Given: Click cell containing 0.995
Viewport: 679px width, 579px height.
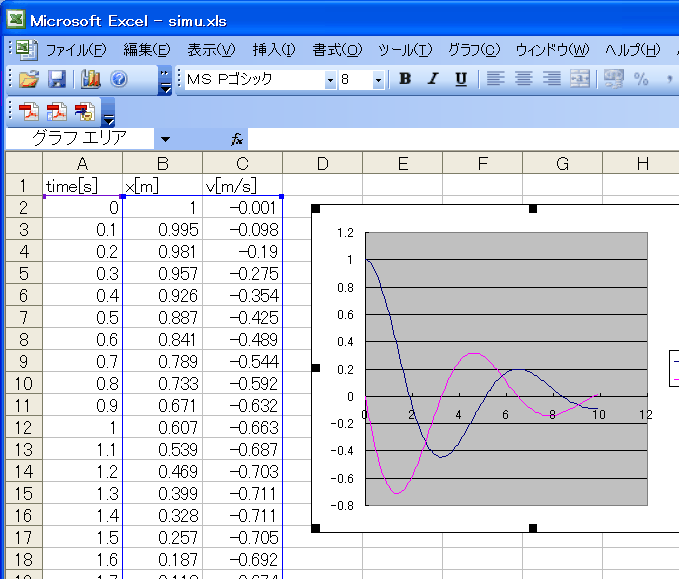Looking at the screenshot, I should [162, 230].
